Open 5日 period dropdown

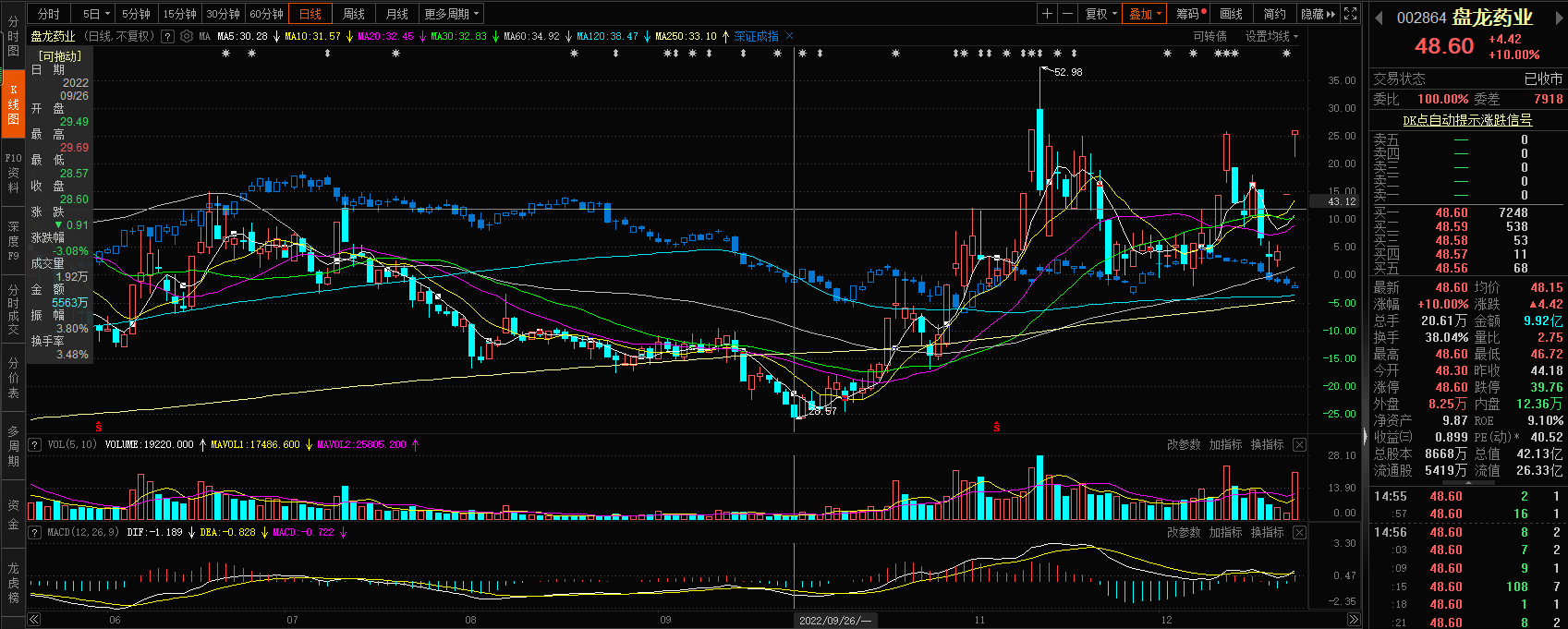point(96,14)
